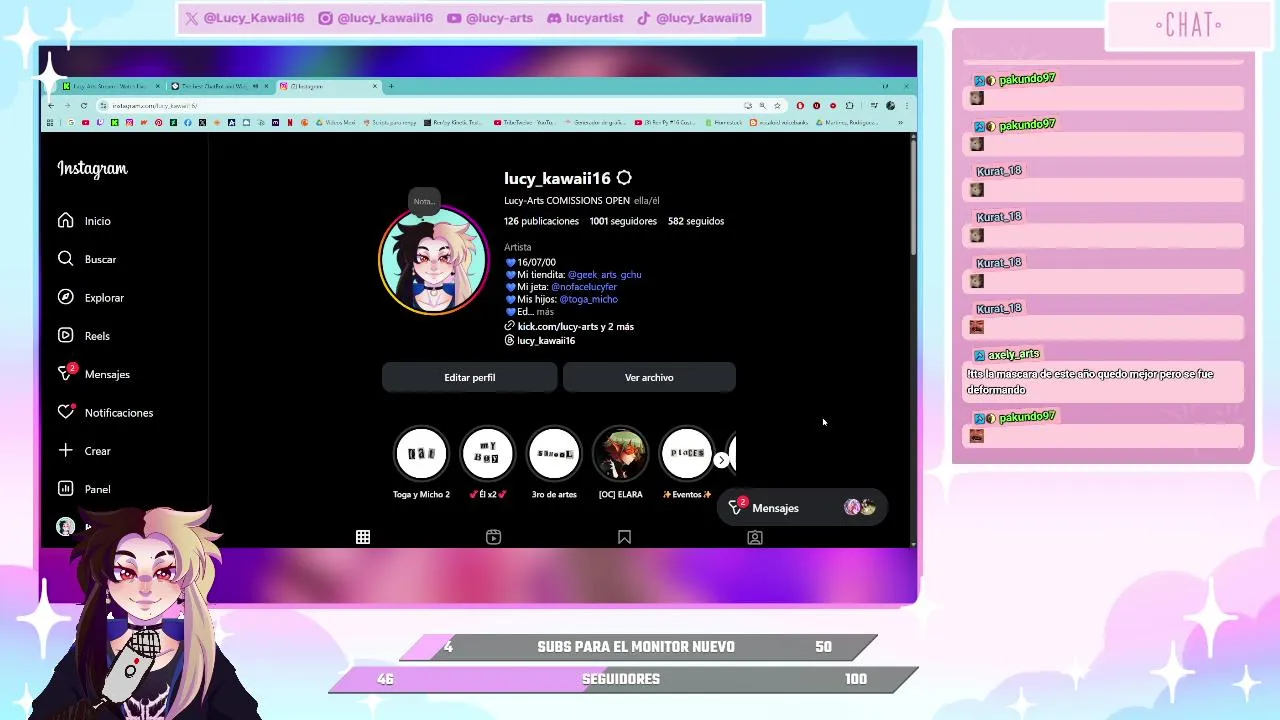Open a new browser tab

coord(391,86)
